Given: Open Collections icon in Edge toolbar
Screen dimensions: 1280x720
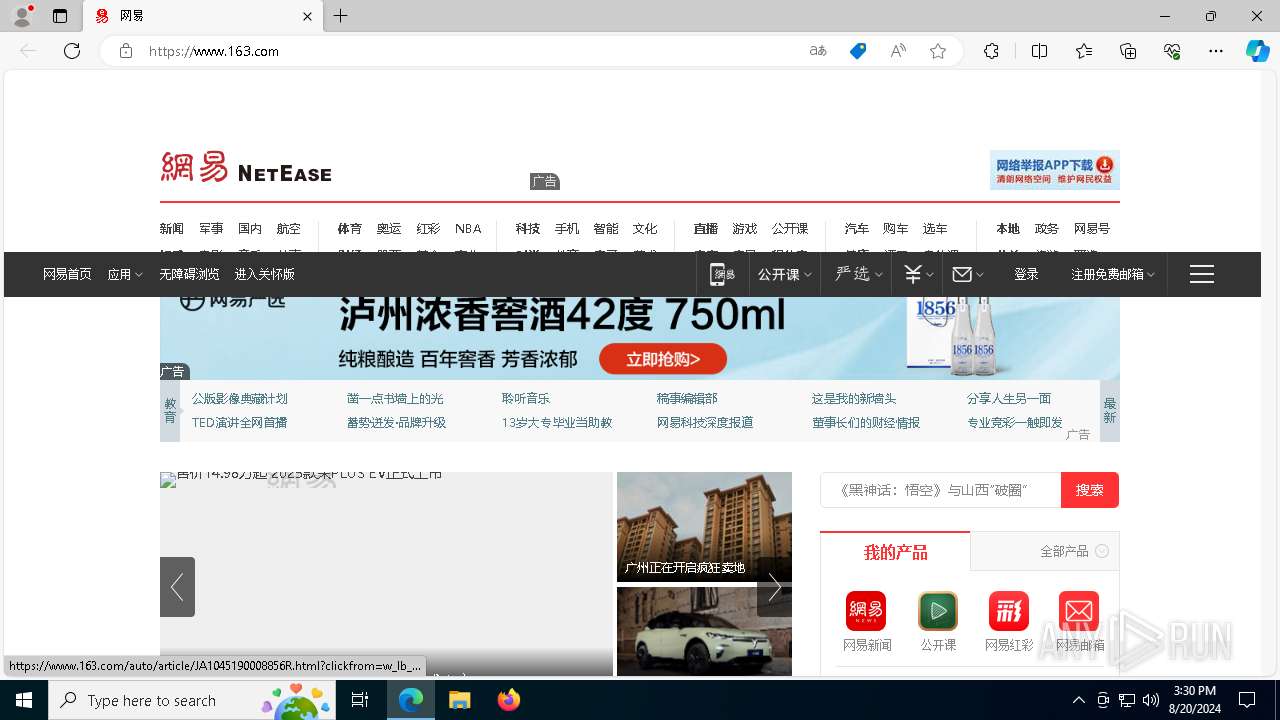Looking at the screenshot, I should click(x=1128, y=51).
